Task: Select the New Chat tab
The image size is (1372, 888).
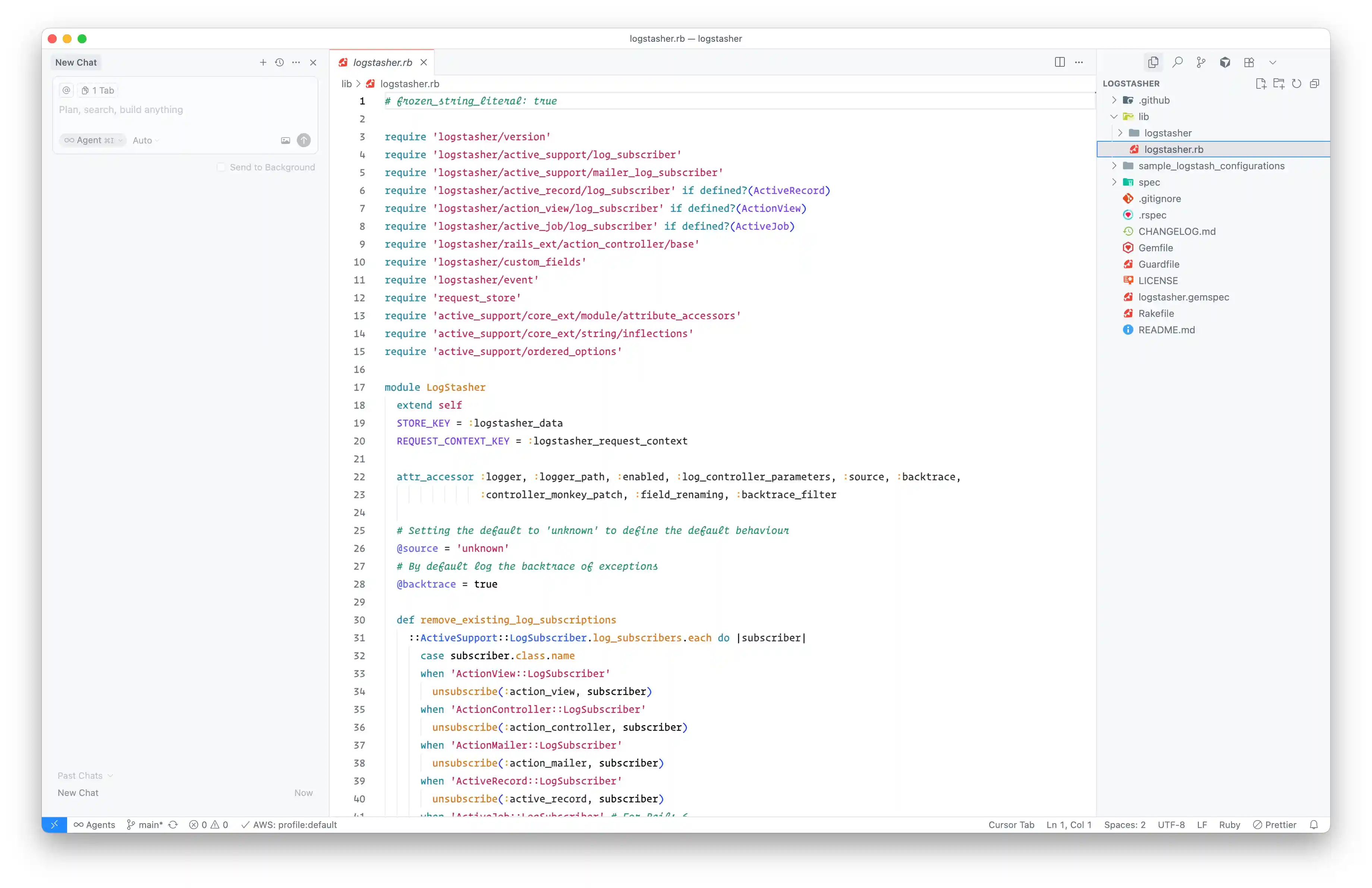Action: click(76, 62)
